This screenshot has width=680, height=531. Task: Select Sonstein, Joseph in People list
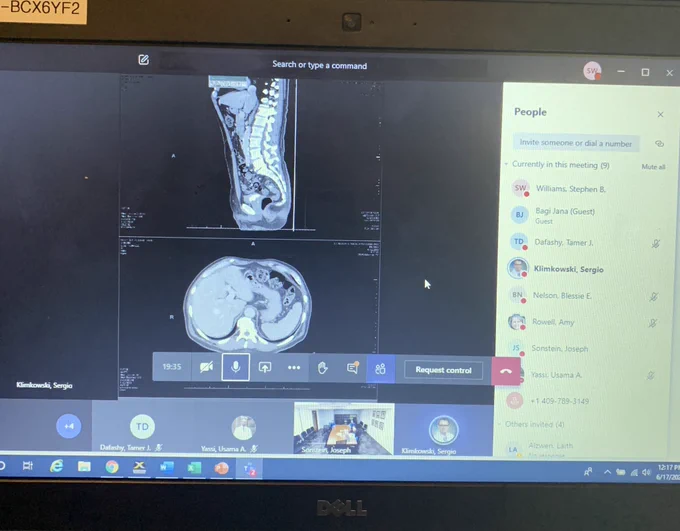(559, 348)
